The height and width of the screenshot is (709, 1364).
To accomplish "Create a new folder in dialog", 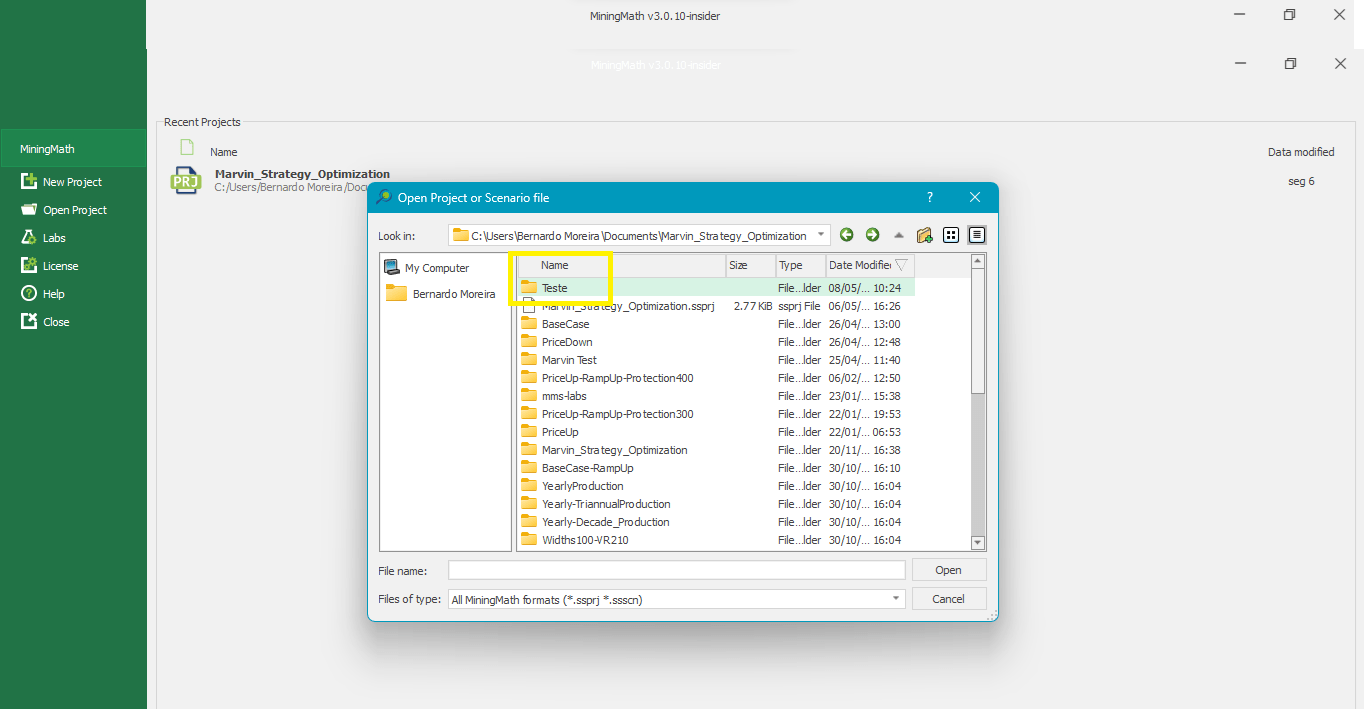I will (x=924, y=235).
